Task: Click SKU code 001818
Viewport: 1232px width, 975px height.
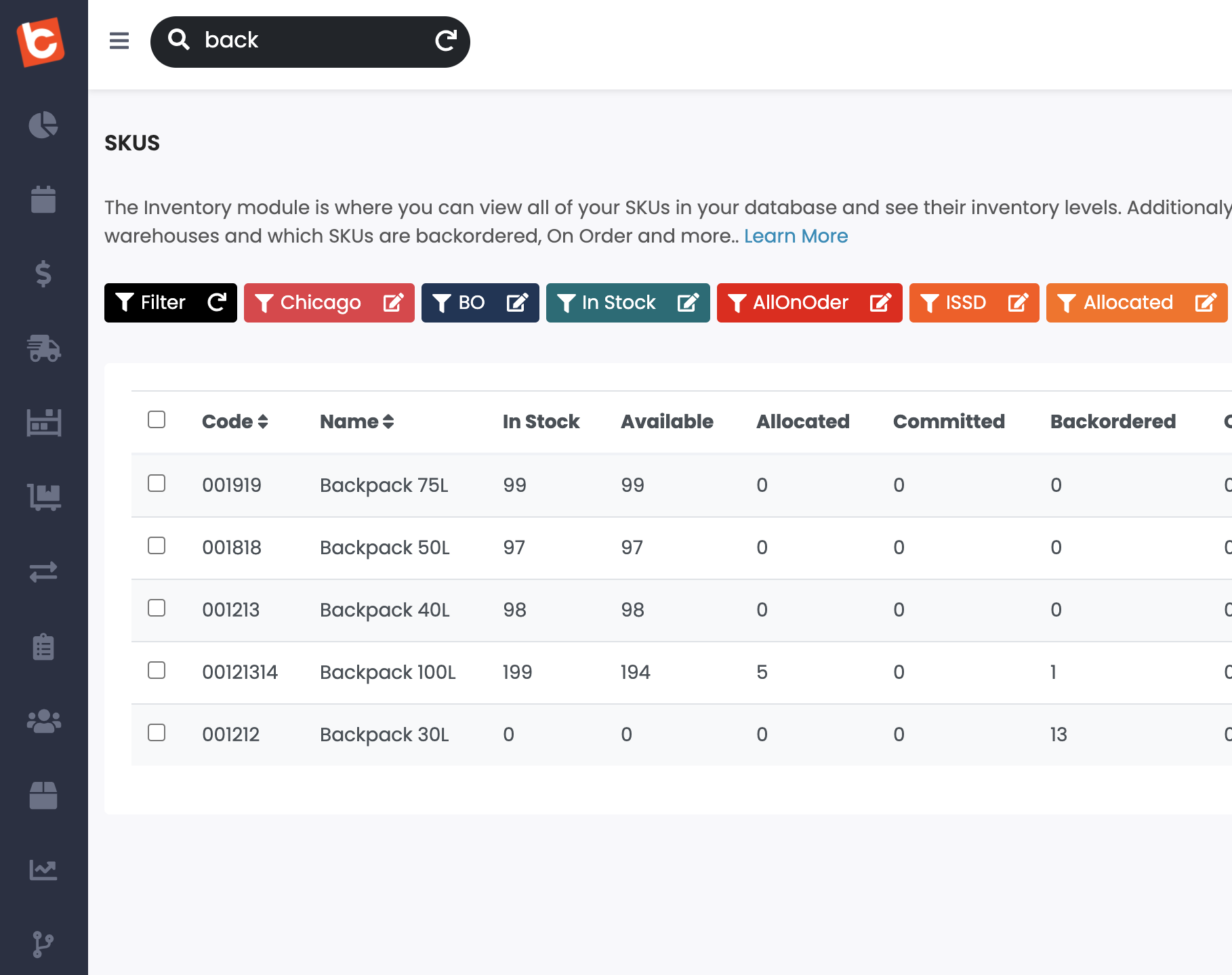Action: click(x=232, y=547)
